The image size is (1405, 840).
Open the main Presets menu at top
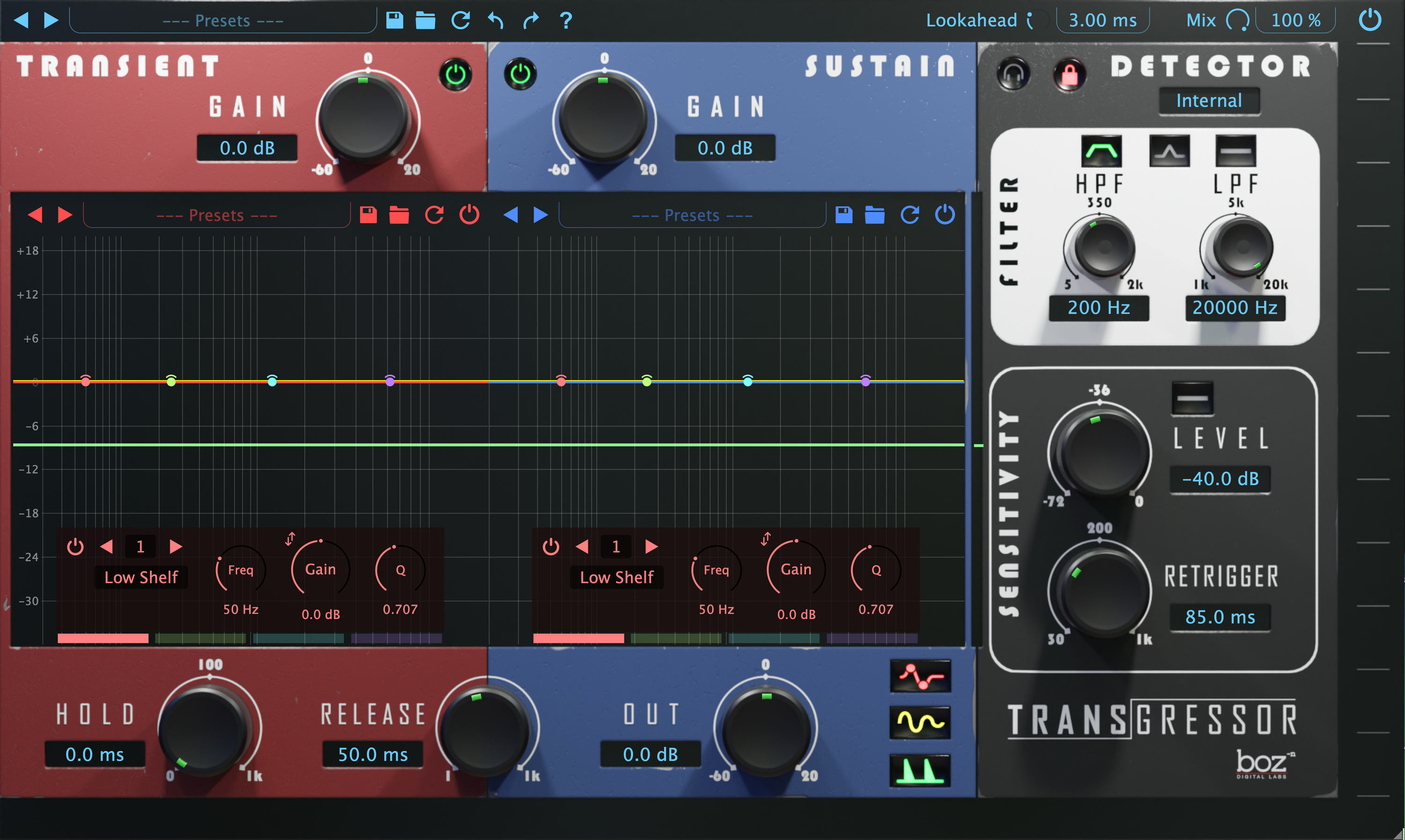click(x=222, y=20)
